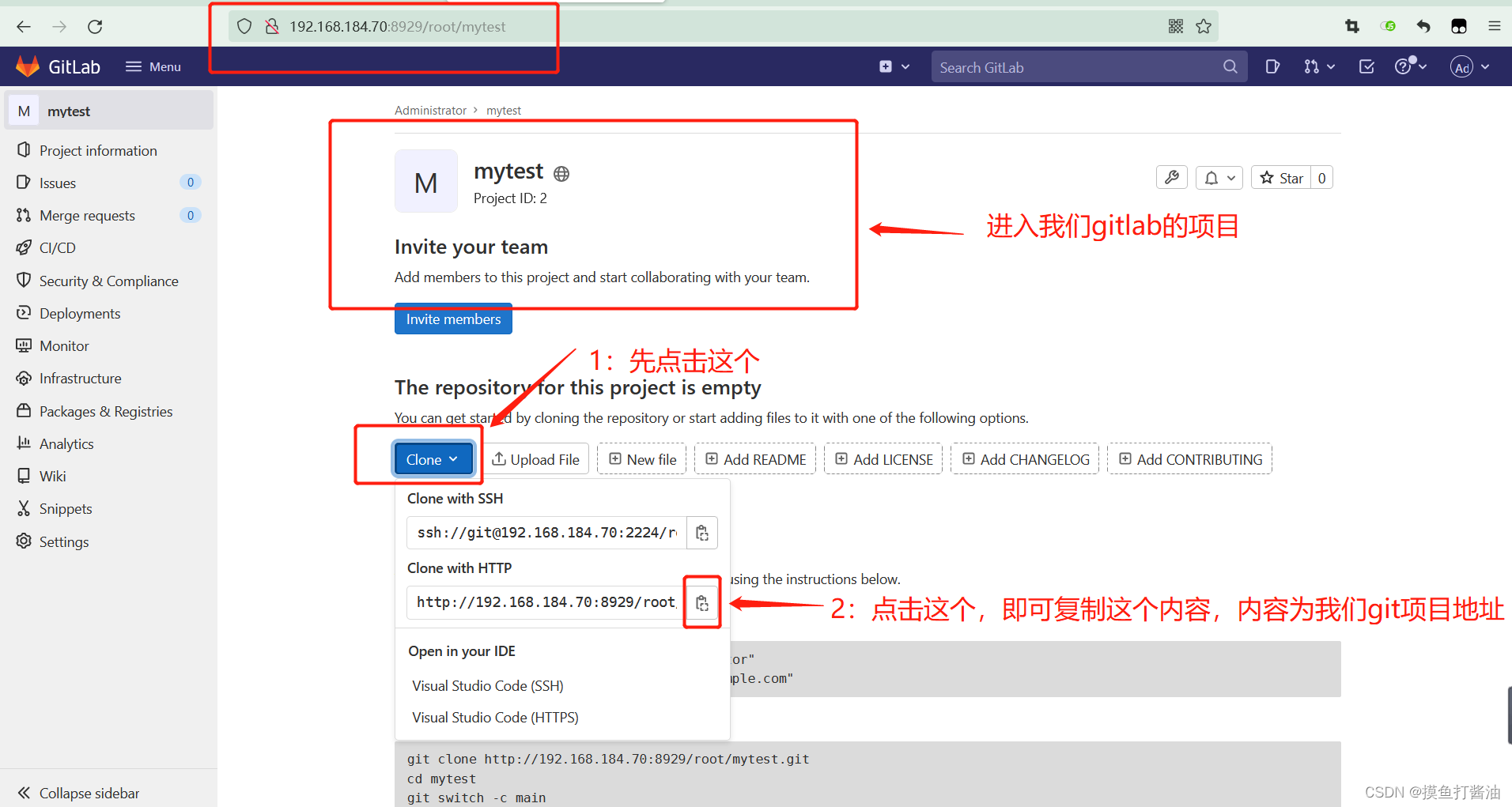
Task: Click the project public globe icon
Action: (x=561, y=173)
